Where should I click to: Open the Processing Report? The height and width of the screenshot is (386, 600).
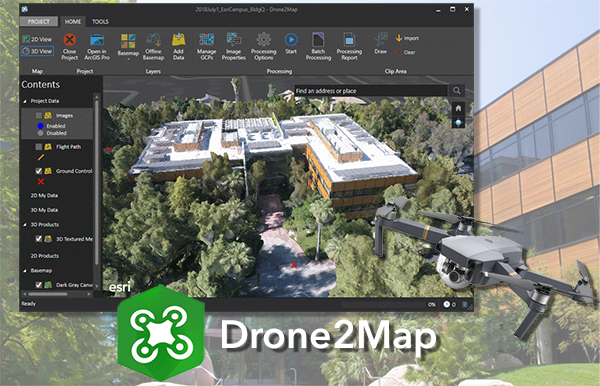pos(349,47)
